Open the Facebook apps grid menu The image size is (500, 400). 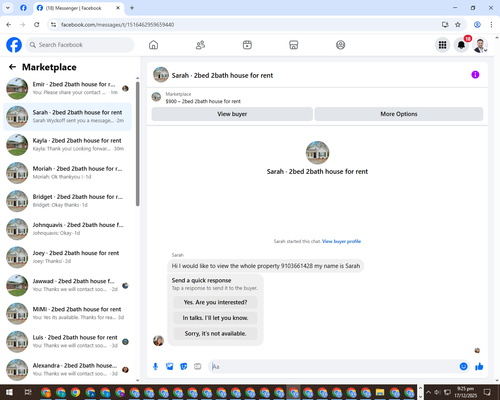pos(442,45)
